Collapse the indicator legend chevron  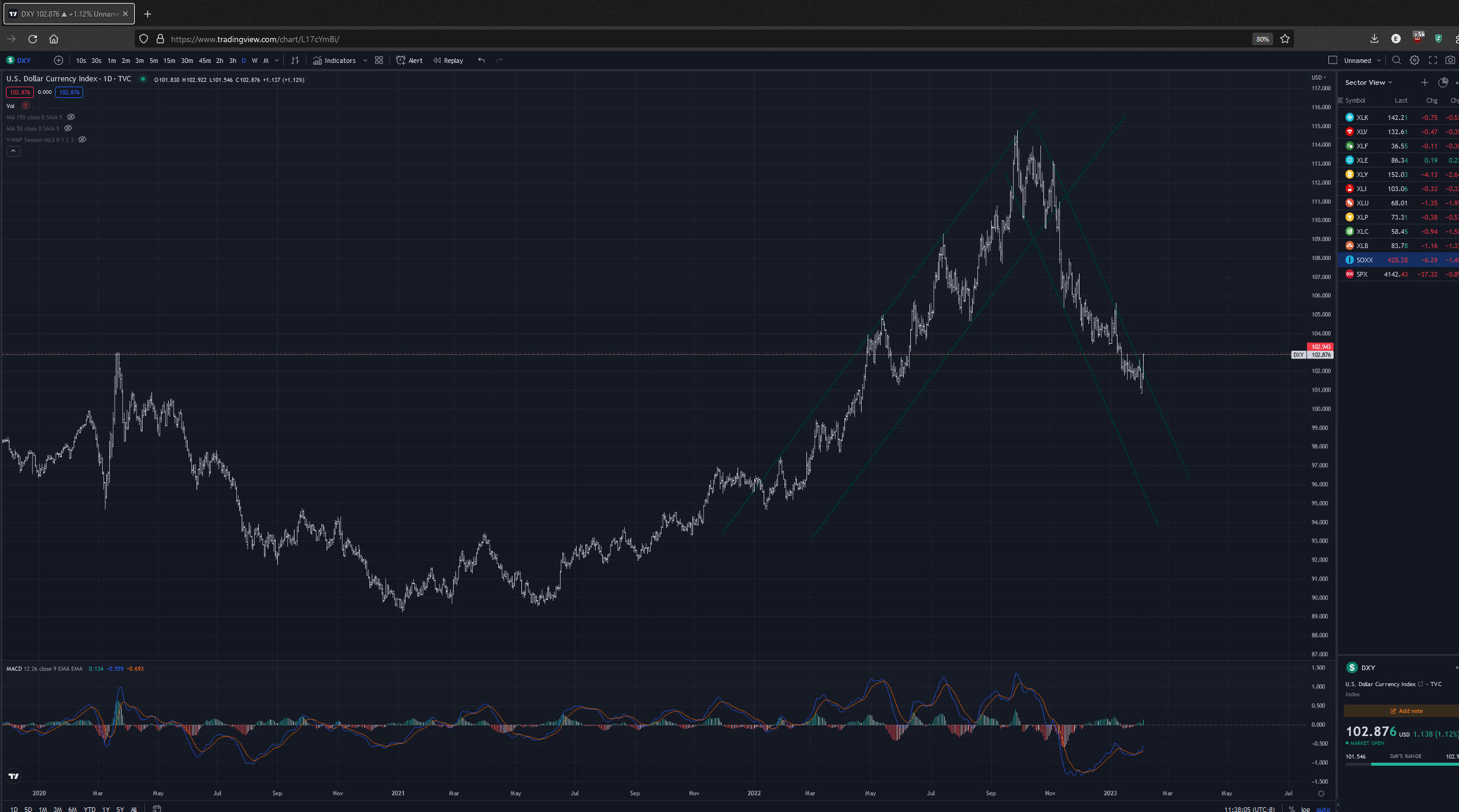click(13, 151)
